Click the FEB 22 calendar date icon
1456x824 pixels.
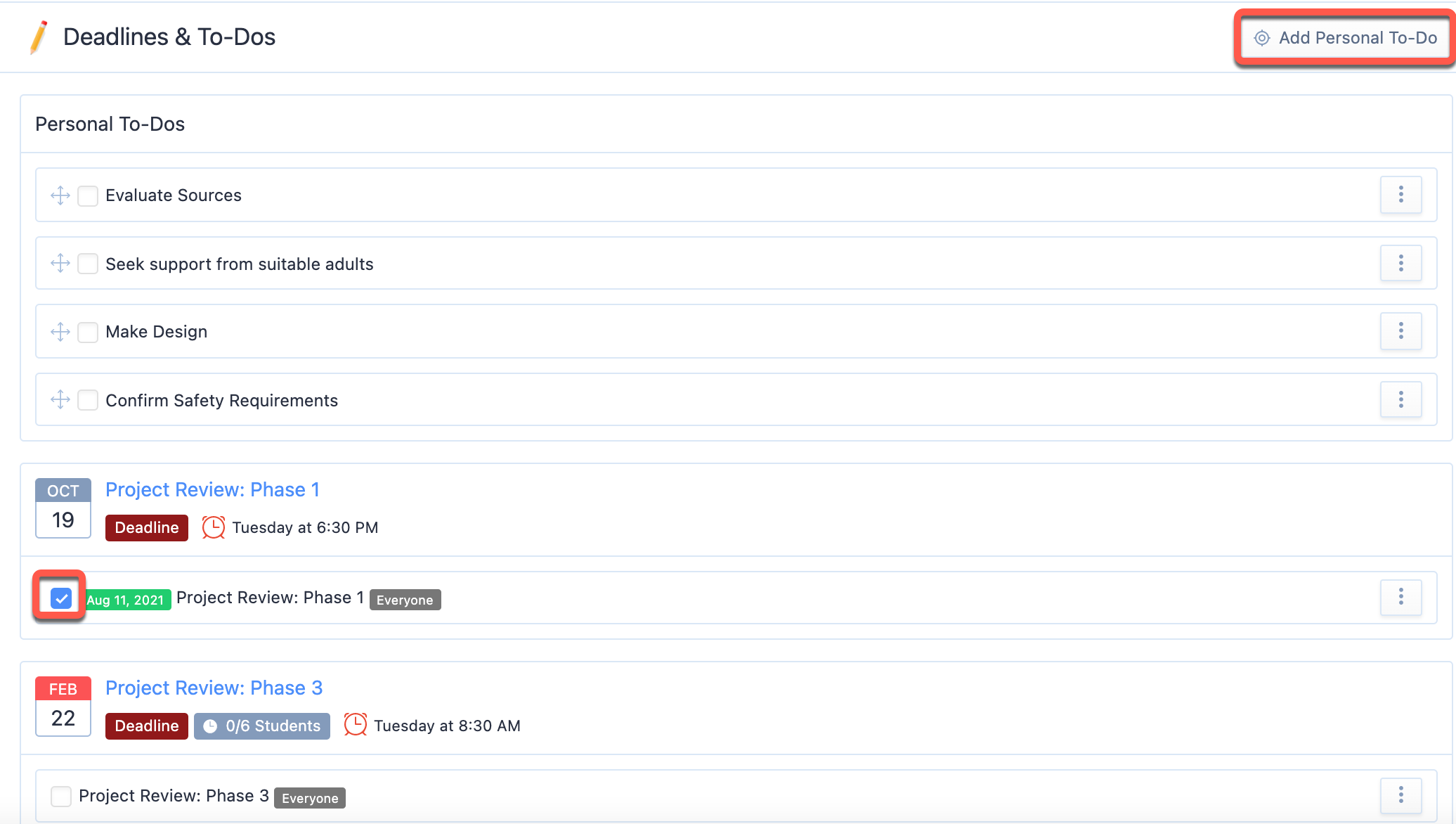63,707
